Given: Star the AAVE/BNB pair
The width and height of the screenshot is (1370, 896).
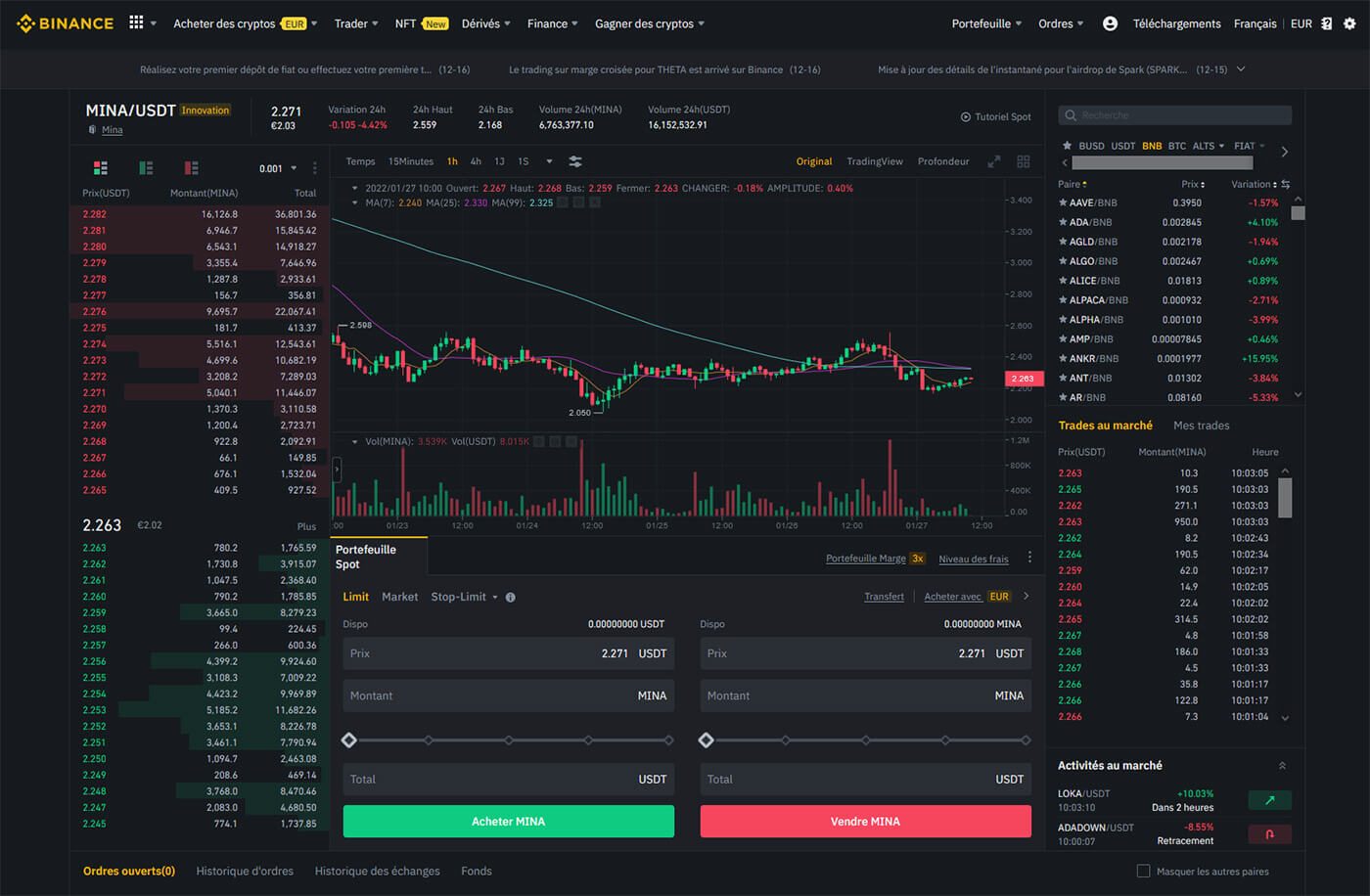Looking at the screenshot, I should coord(1063,202).
